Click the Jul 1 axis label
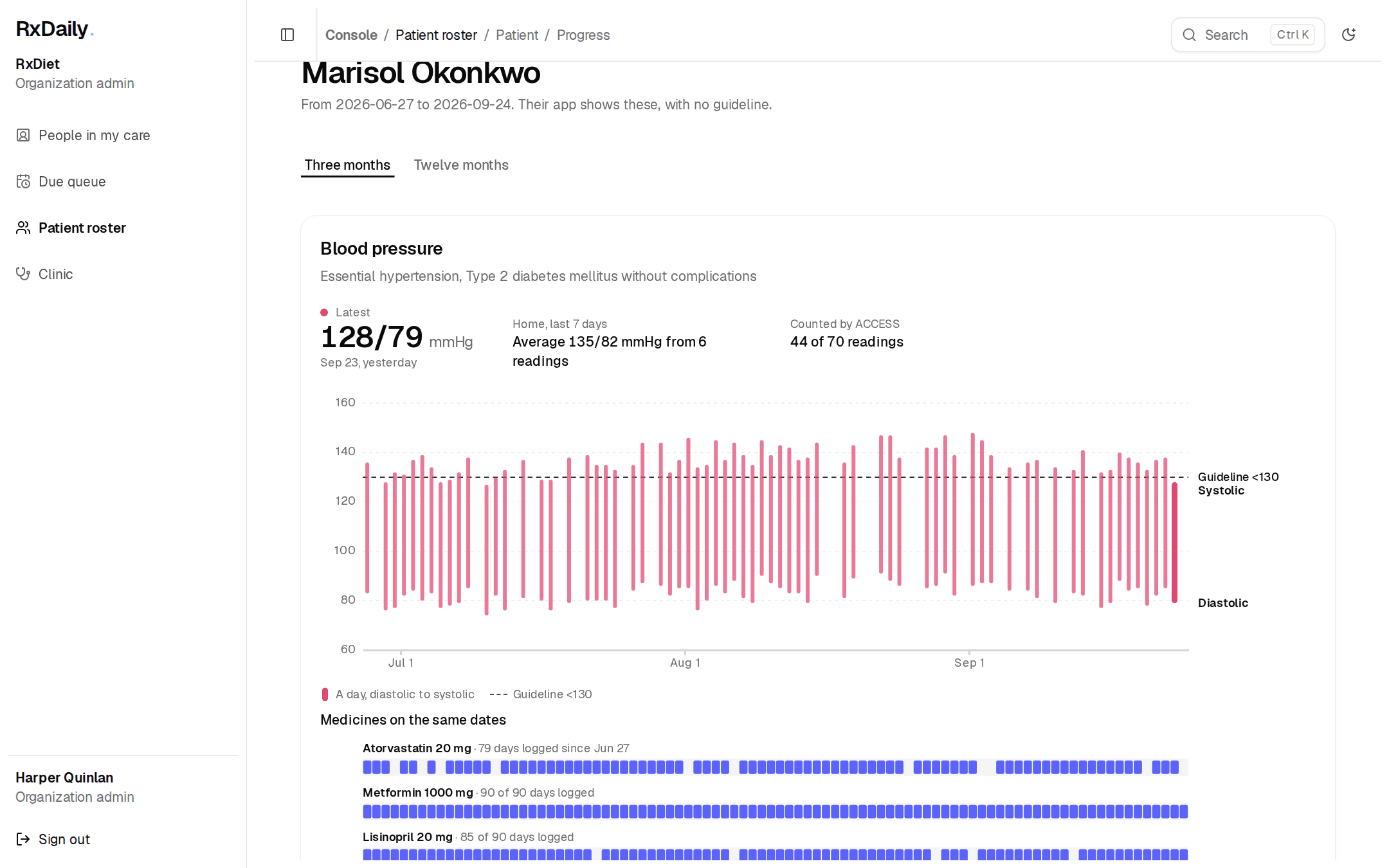 (x=401, y=662)
